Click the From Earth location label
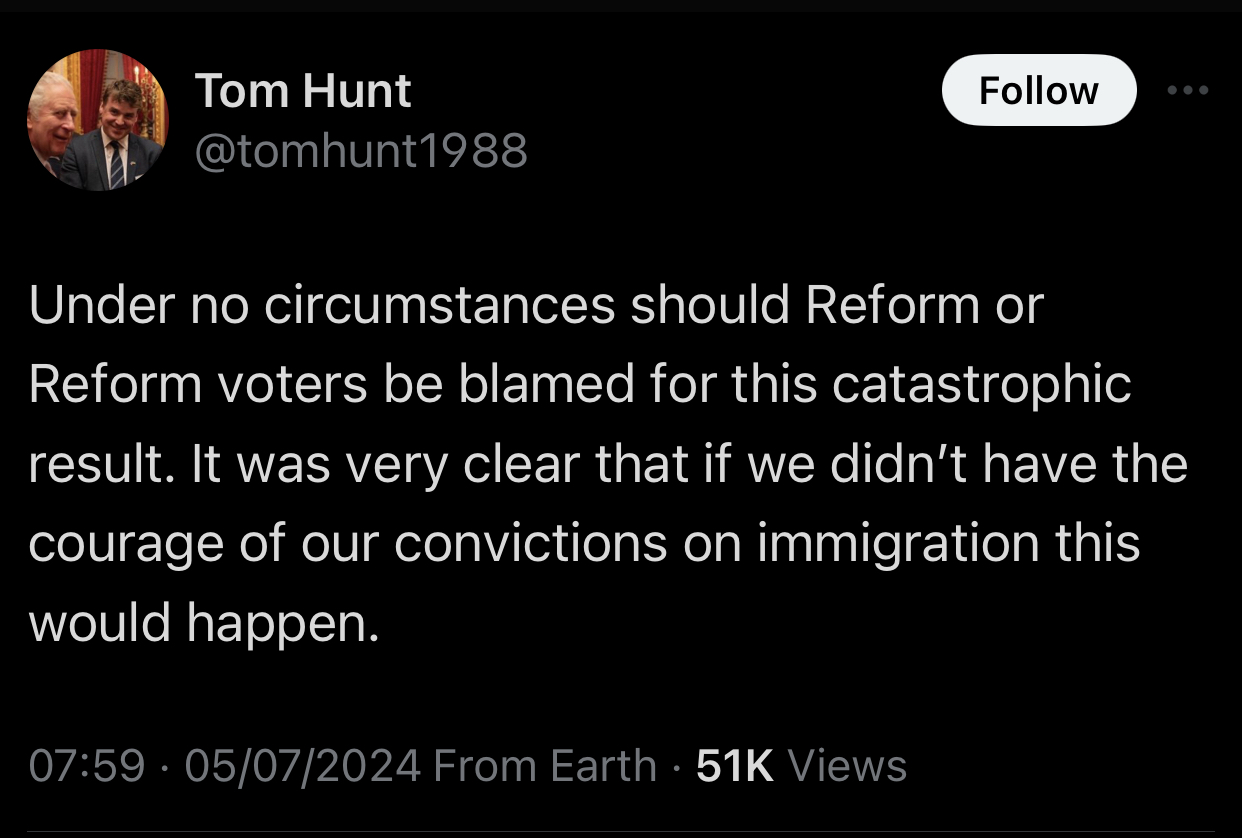This screenshot has width=1242, height=838. 545,766
